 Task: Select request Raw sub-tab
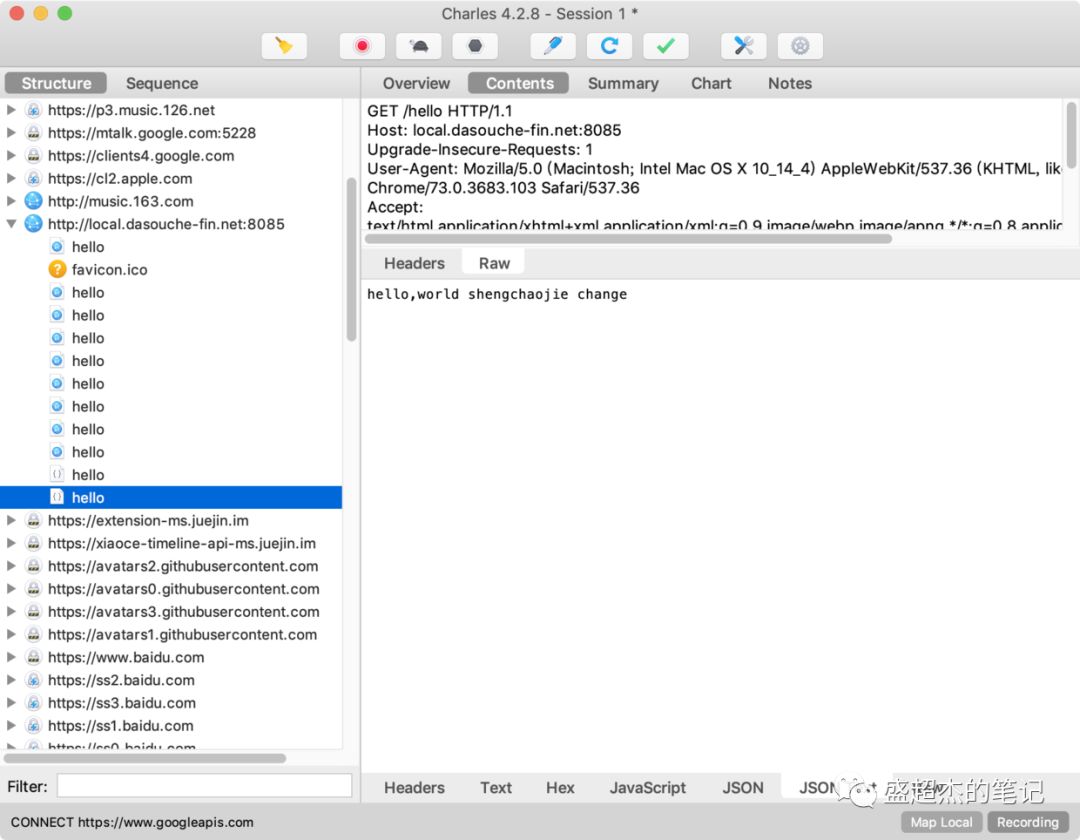[x=494, y=263]
